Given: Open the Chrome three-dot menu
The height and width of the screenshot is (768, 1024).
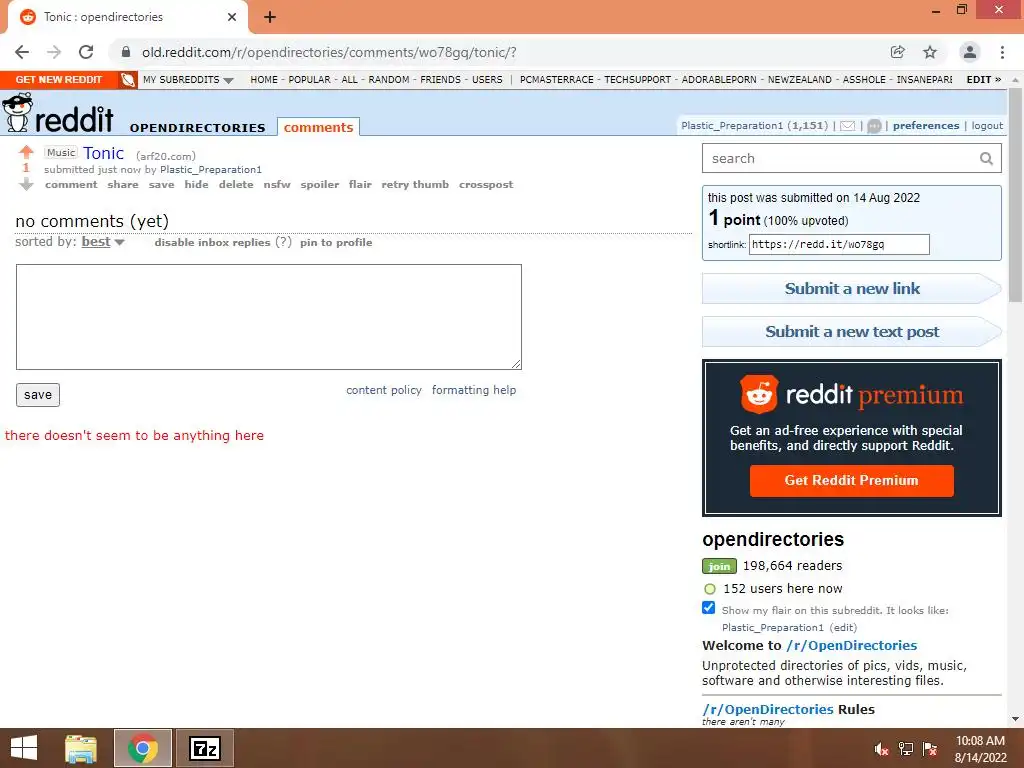Looking at the screenshot, I should click(x=1002, y=52).
